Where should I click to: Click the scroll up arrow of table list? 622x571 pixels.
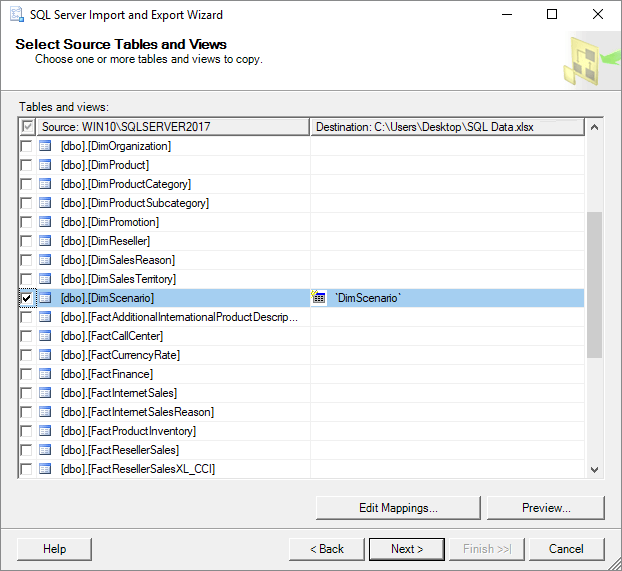click(x=594, y=128)
